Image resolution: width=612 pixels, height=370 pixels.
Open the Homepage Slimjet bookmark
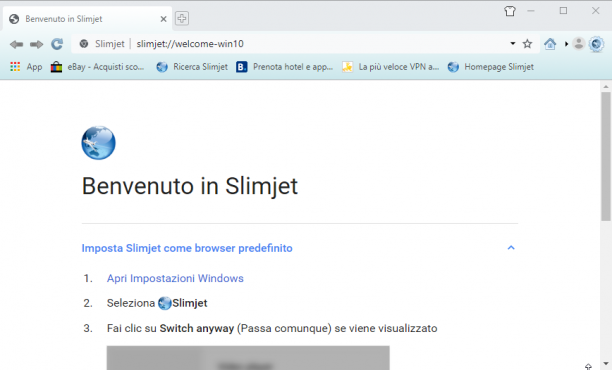click(491, 67)
